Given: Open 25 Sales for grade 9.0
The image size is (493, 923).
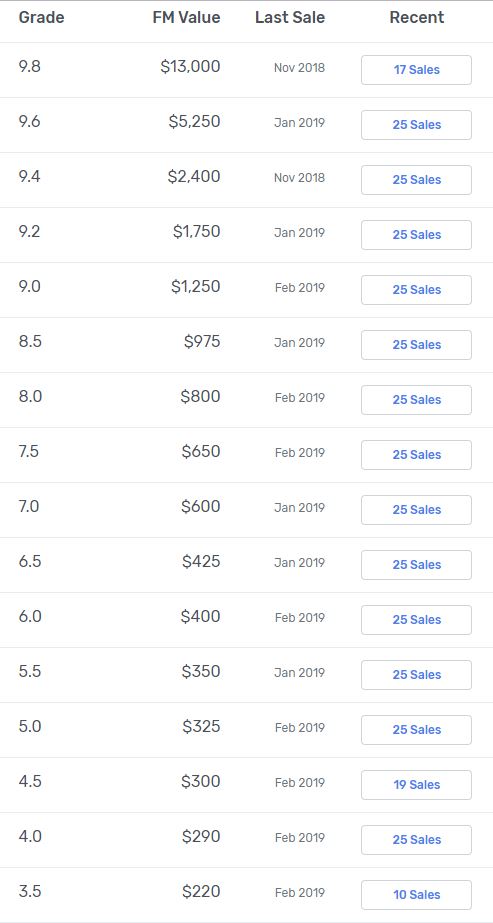Looking at the screenshot, I should (416, 290).
